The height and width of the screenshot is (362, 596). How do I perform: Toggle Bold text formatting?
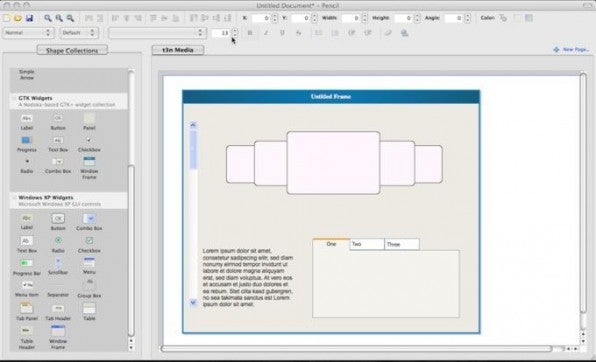tap(250, 33)
